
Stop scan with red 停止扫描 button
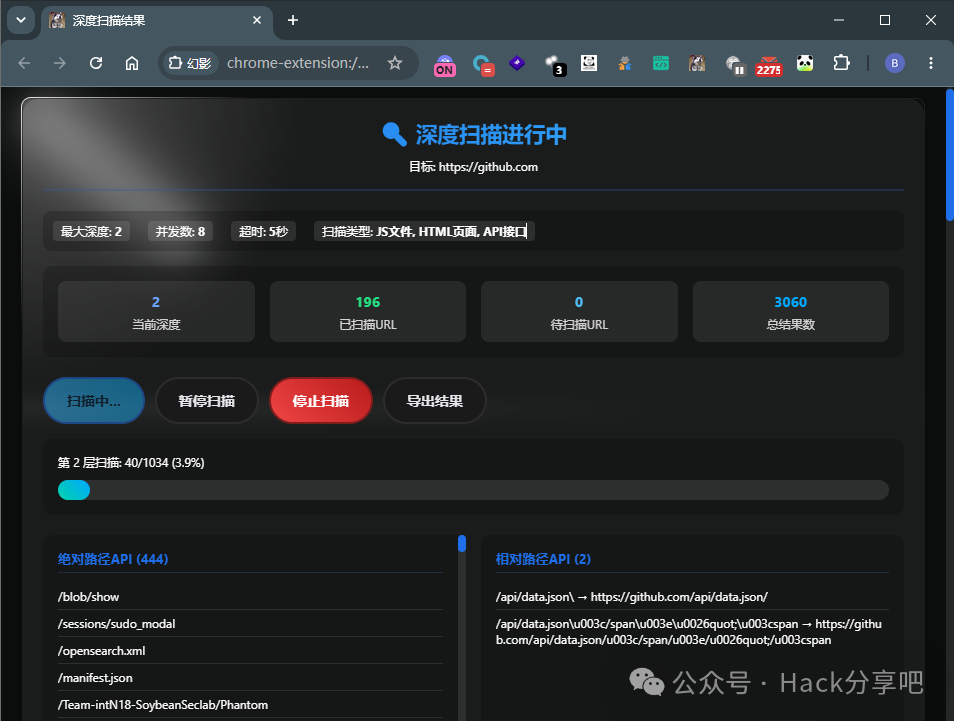321,400
